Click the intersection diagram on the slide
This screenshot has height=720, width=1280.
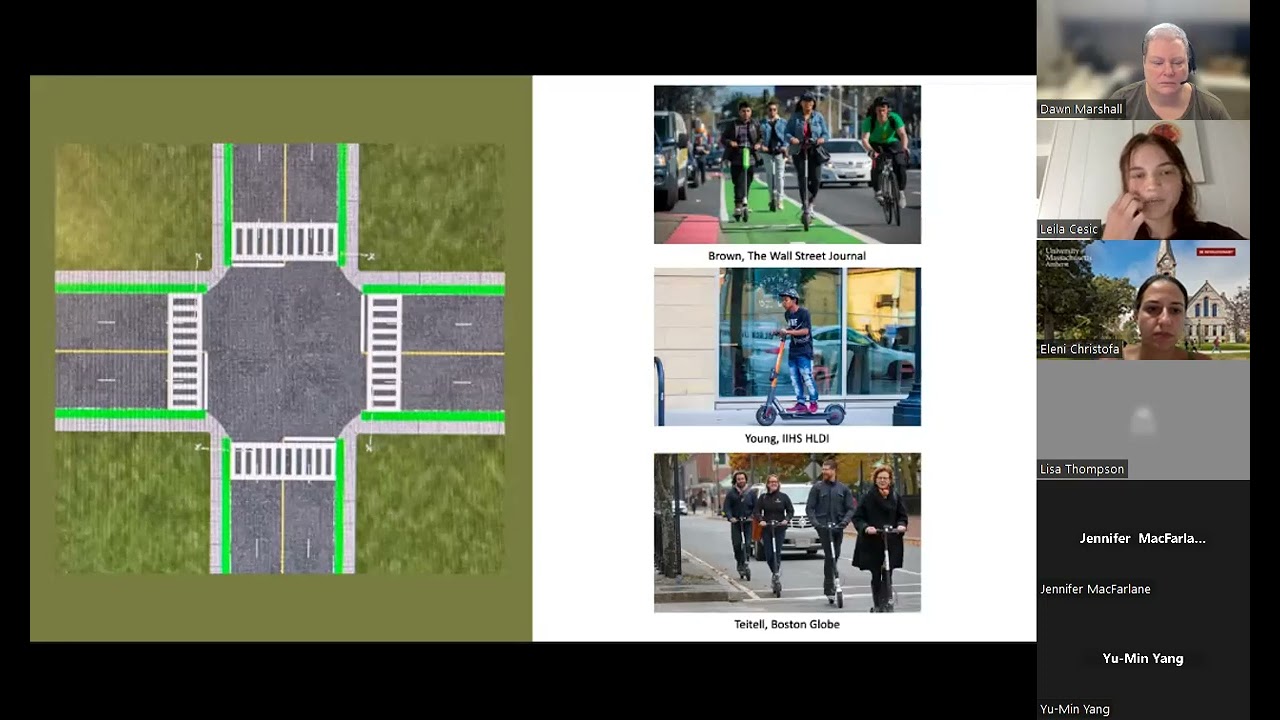pyautogui.click(x=280, y=358)
